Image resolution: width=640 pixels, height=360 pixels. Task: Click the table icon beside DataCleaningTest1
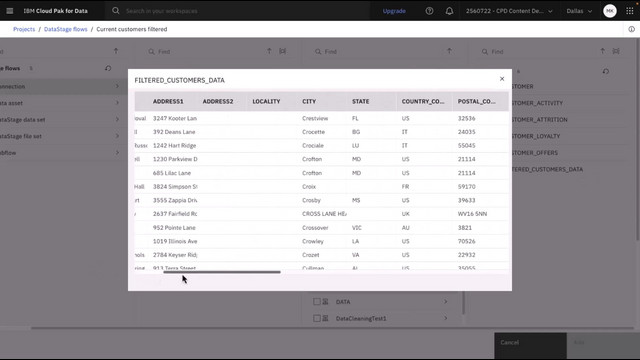click(x=325, y=318)
